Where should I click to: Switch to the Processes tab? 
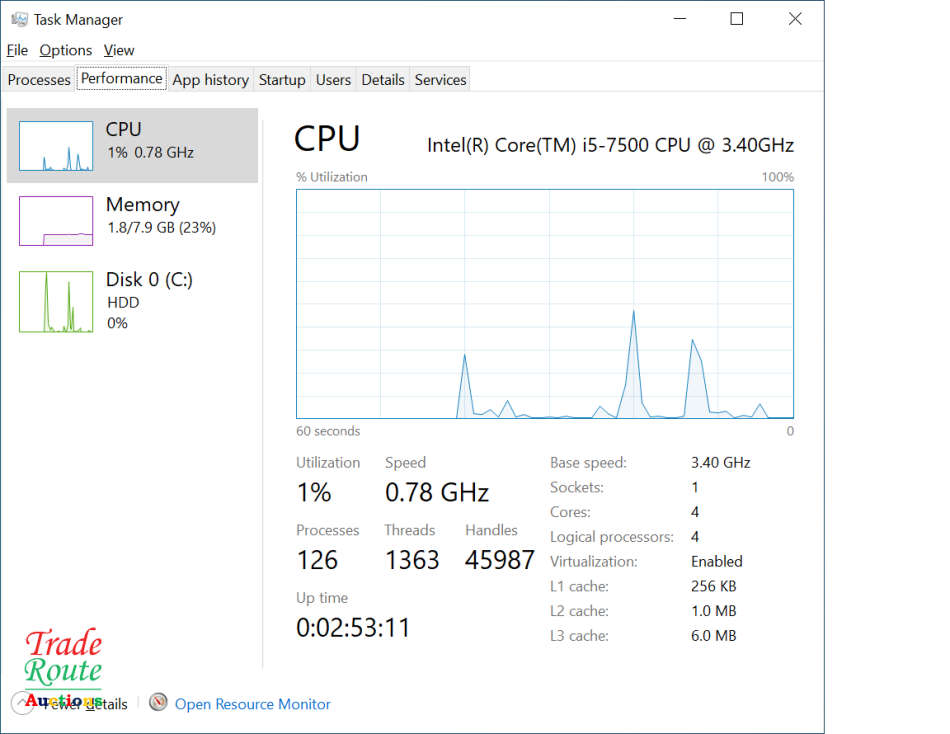[38, 79]
